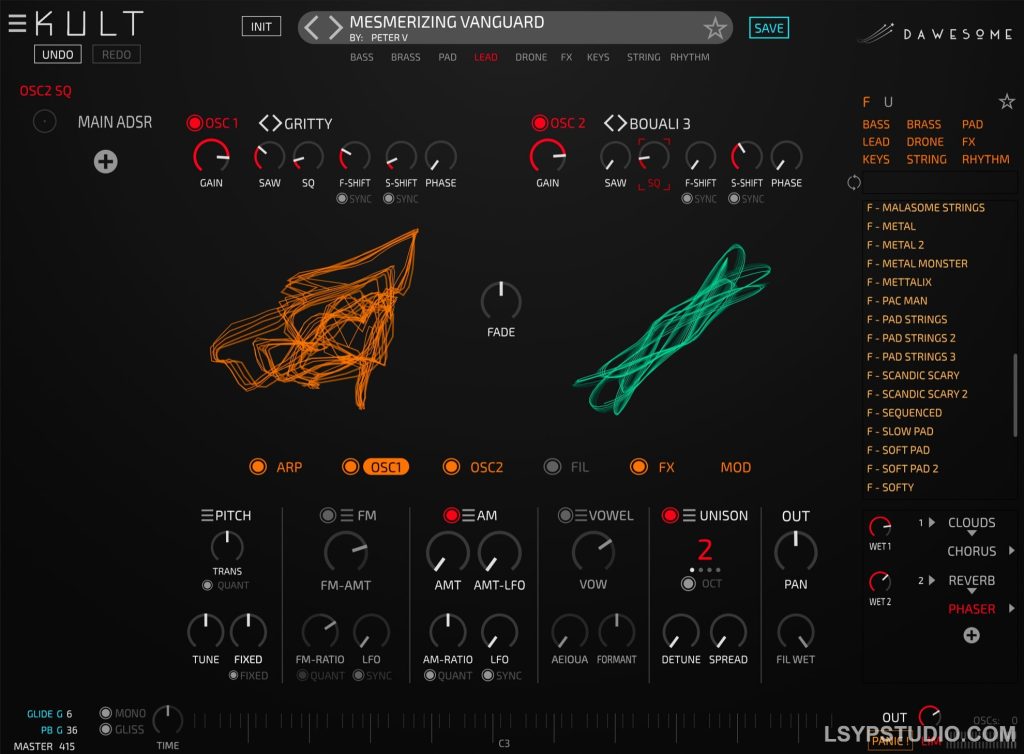Click the SAVE button
This screenshot has width=1024, height=754.
(x=768, y=28)
